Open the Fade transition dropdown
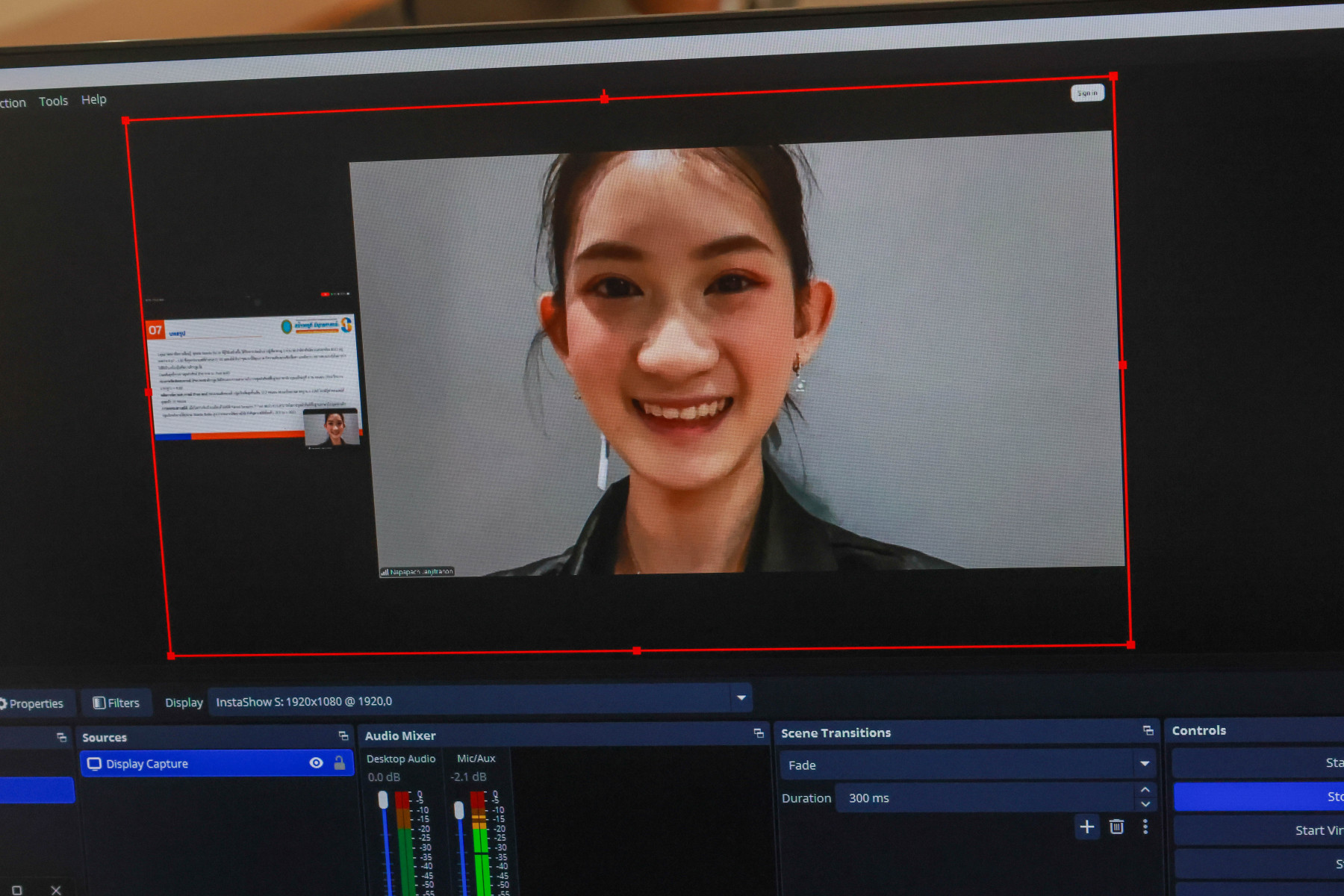This screenshot has width=1344, height=896. coord(1144,763)
